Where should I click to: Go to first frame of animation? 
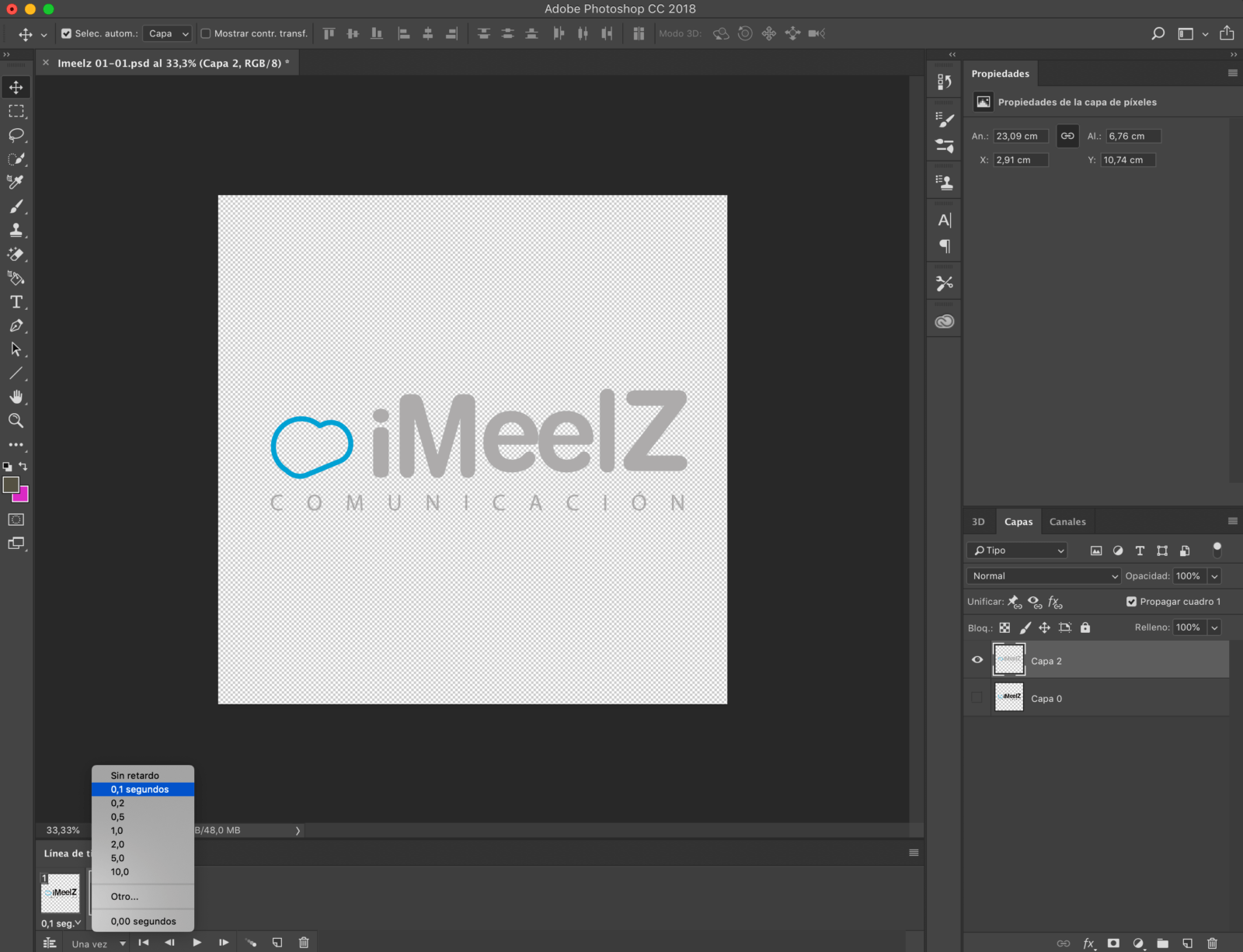[144, 943]
